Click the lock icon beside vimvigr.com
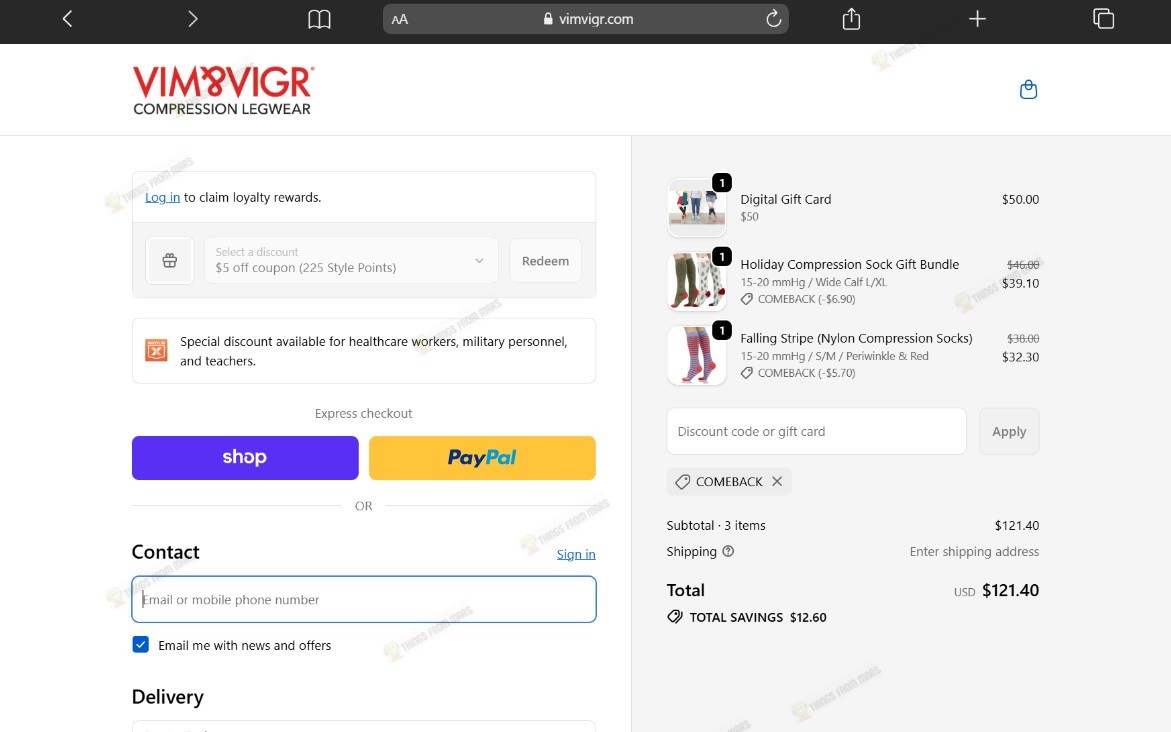 [548, 19]
